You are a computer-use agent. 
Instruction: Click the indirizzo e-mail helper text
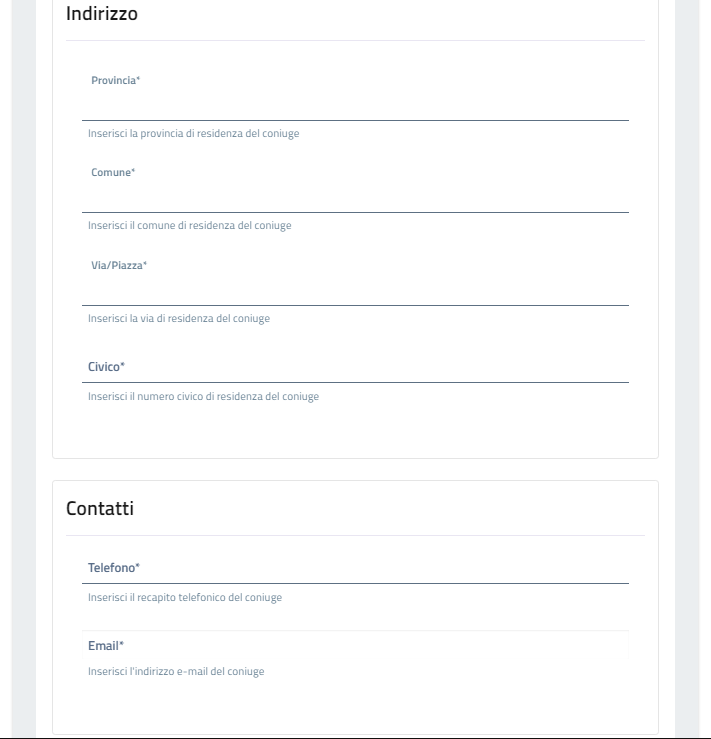(x=176, y=672)
